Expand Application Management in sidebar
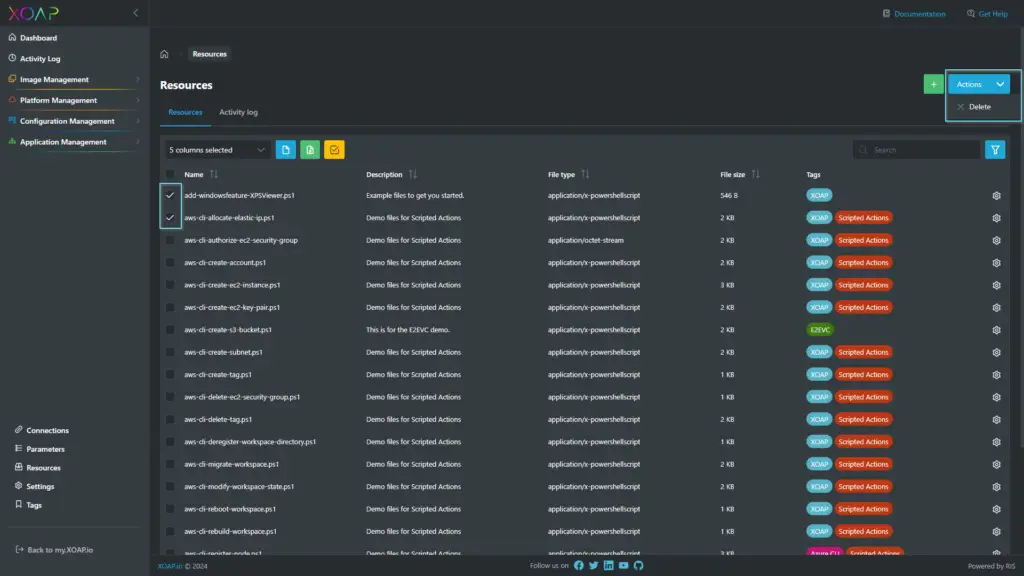The image size is (1024, 576). [x=74, y=142]
